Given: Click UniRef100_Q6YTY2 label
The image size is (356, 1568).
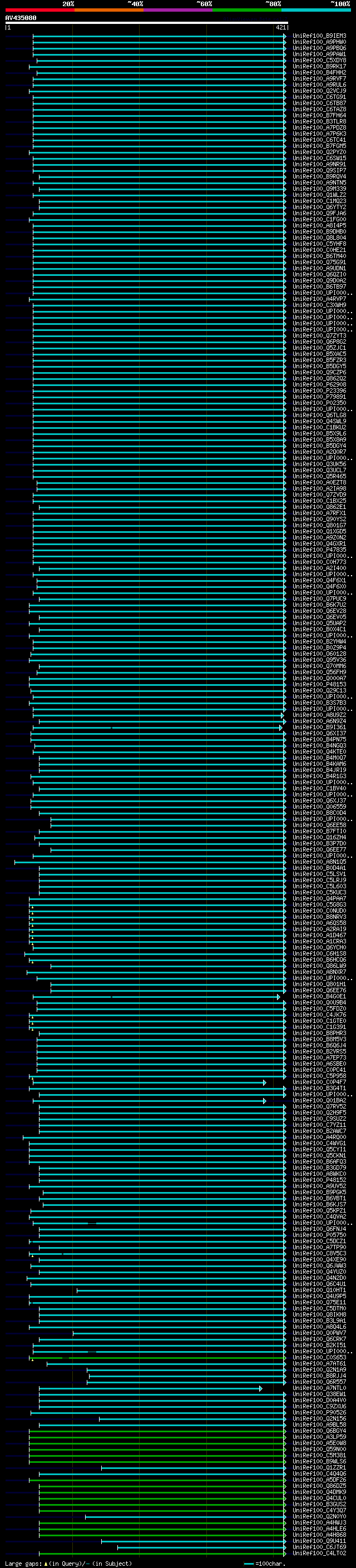Looking at the screenshot, I should coord(319,207).
